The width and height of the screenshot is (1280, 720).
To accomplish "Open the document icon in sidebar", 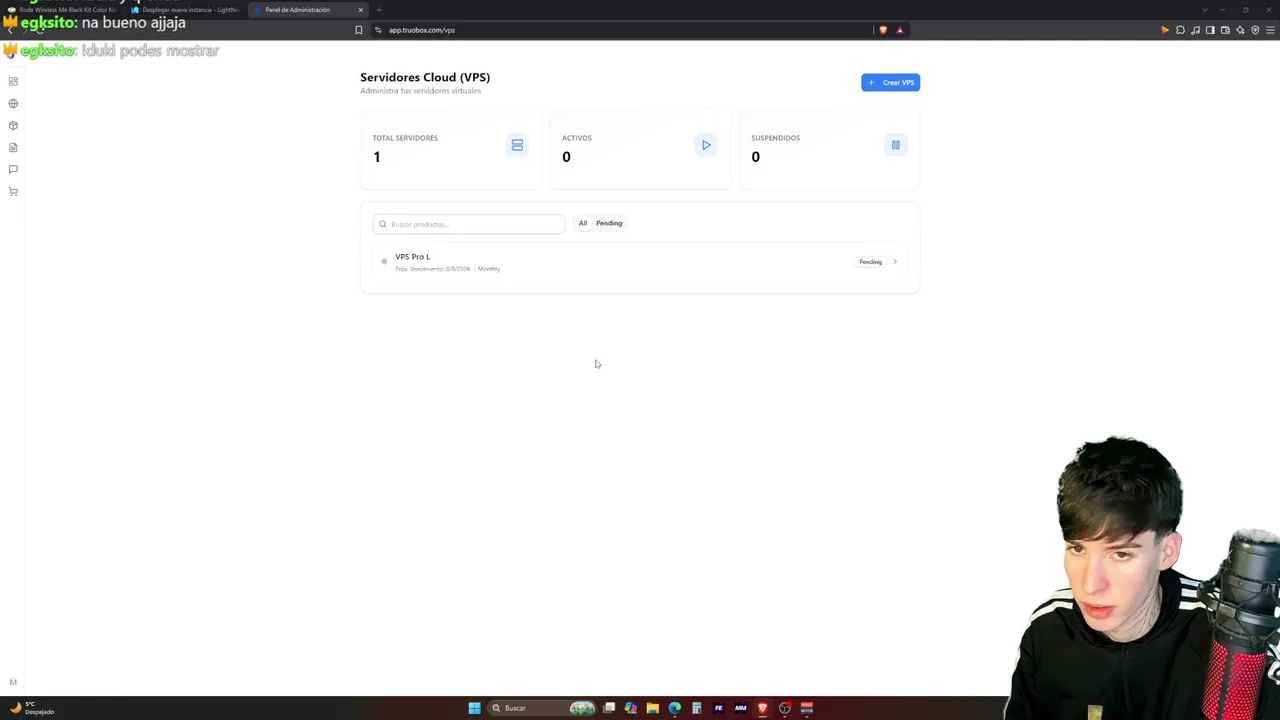I will [13, 147].
